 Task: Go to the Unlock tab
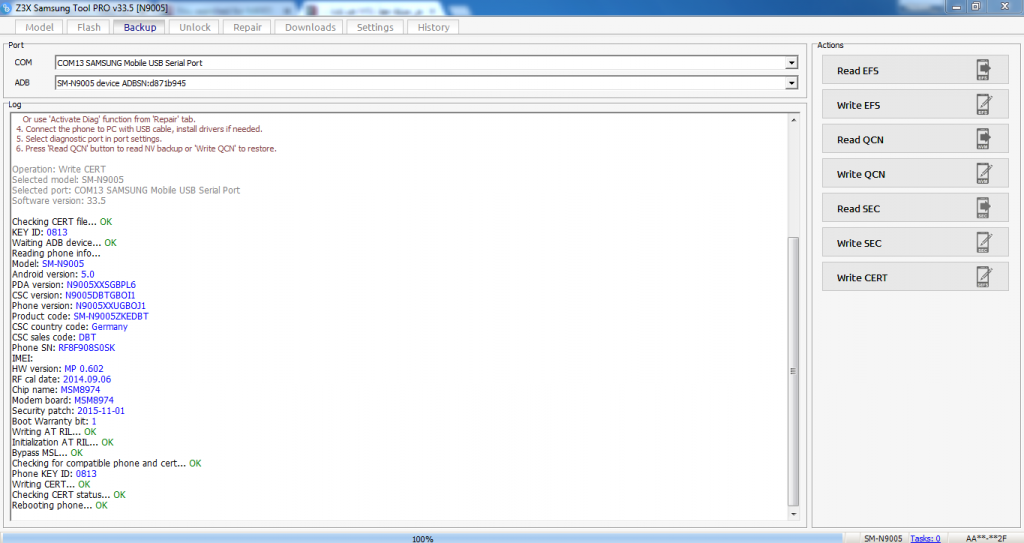point(195,27)
